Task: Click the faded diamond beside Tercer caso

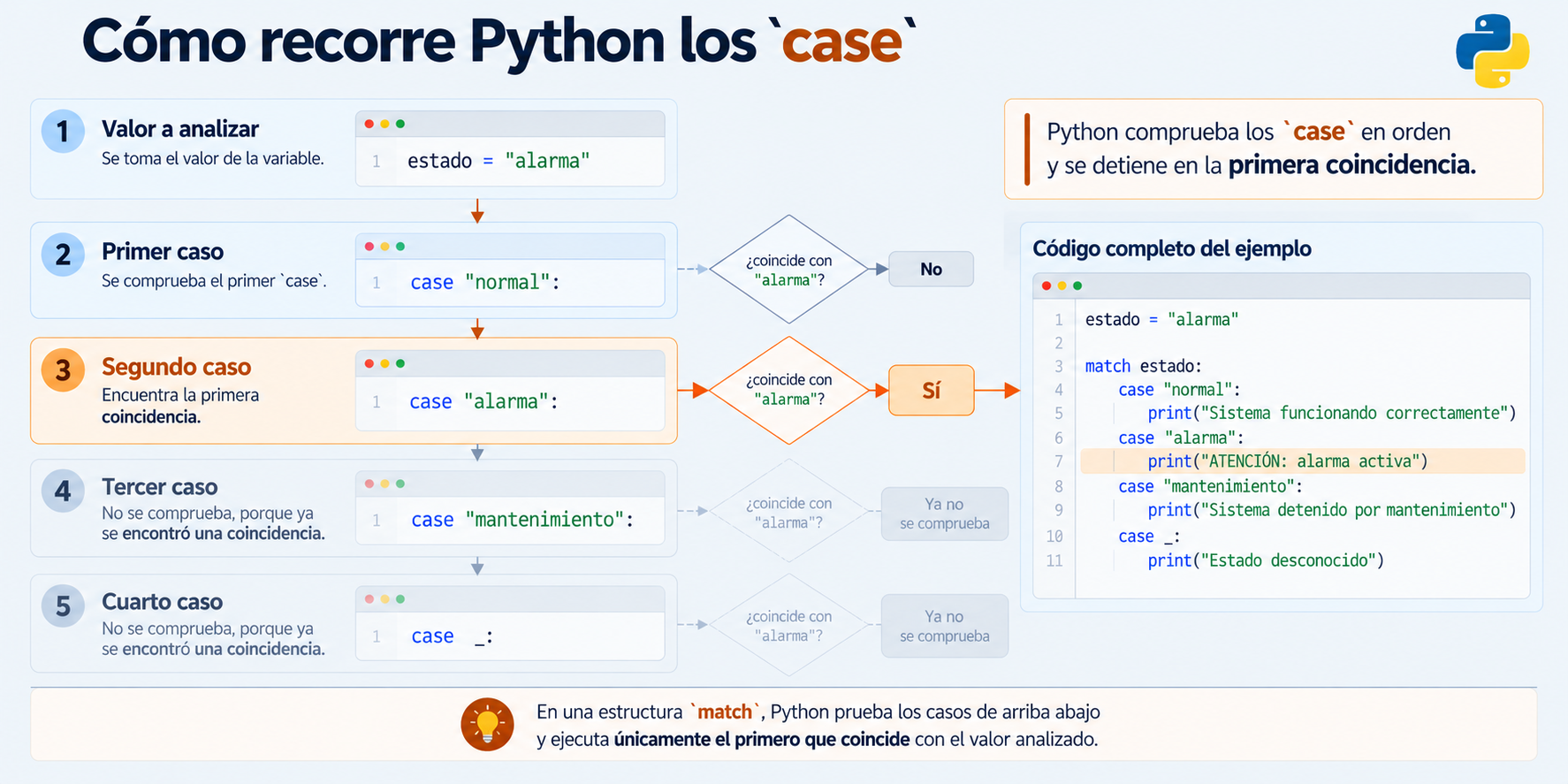Action: 789,511
